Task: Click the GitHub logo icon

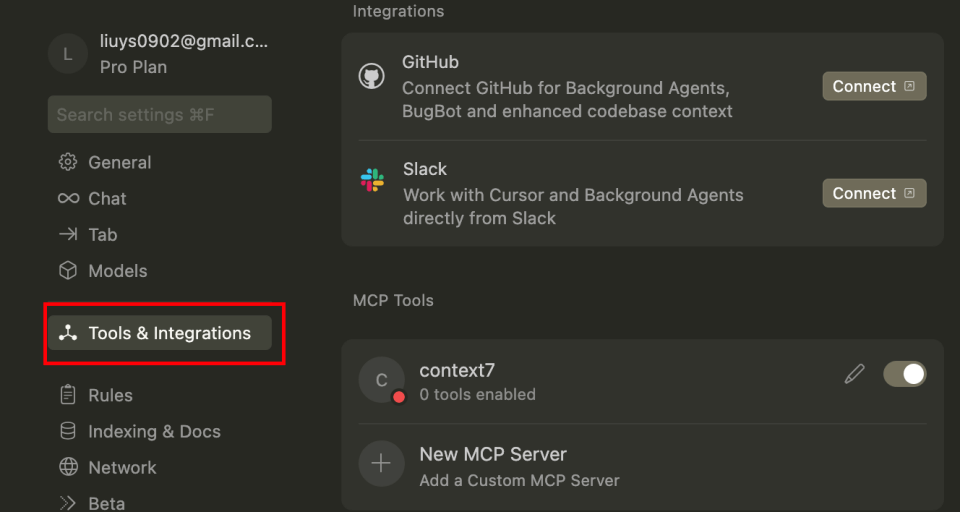Action: [372, 77]
